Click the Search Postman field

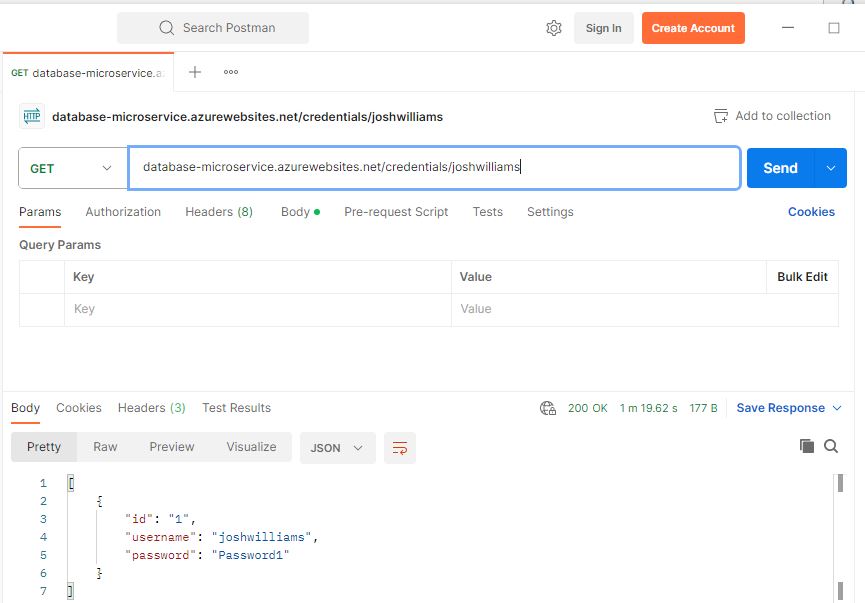coord(213,27)
